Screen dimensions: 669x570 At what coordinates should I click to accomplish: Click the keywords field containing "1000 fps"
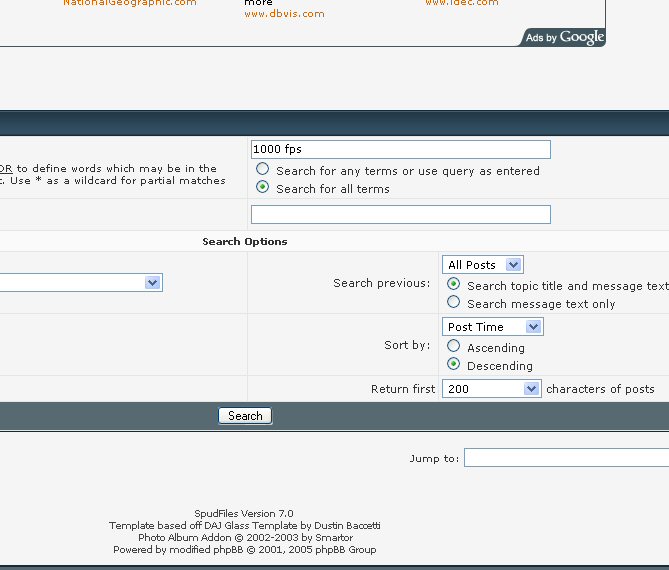400,149
